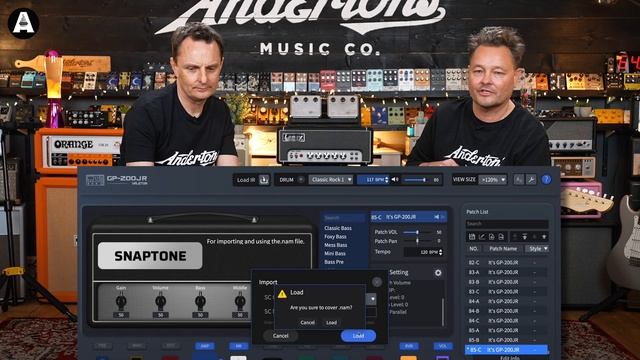The width and height of the screenshot is (640, 360).
Task: Click the blue Load button in Import dialog
Action: 358,336
